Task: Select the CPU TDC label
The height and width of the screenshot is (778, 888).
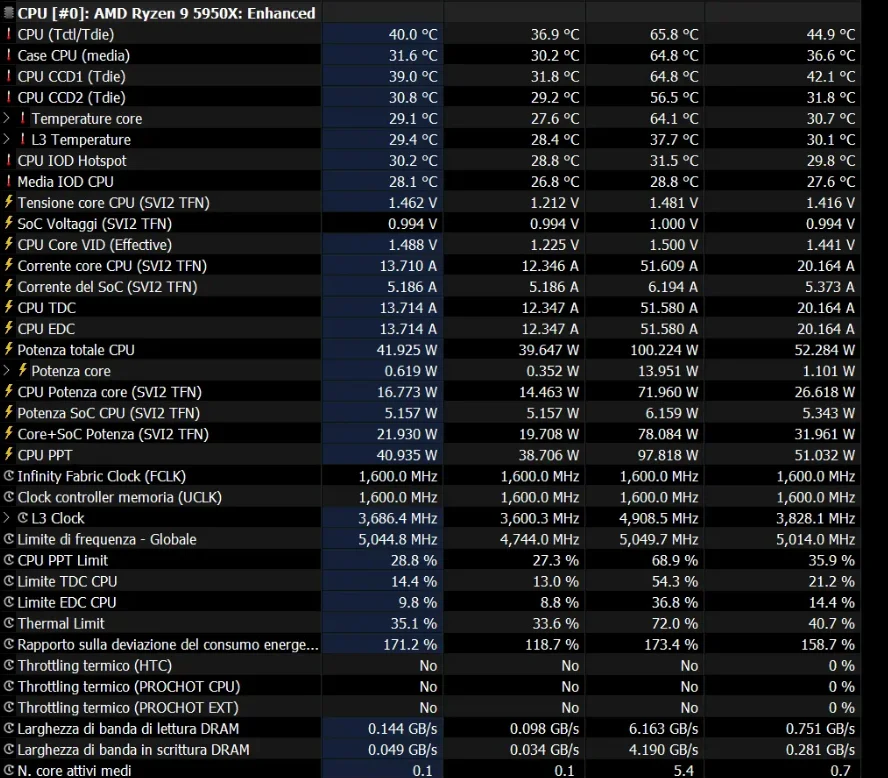Action: pos(46,308)
